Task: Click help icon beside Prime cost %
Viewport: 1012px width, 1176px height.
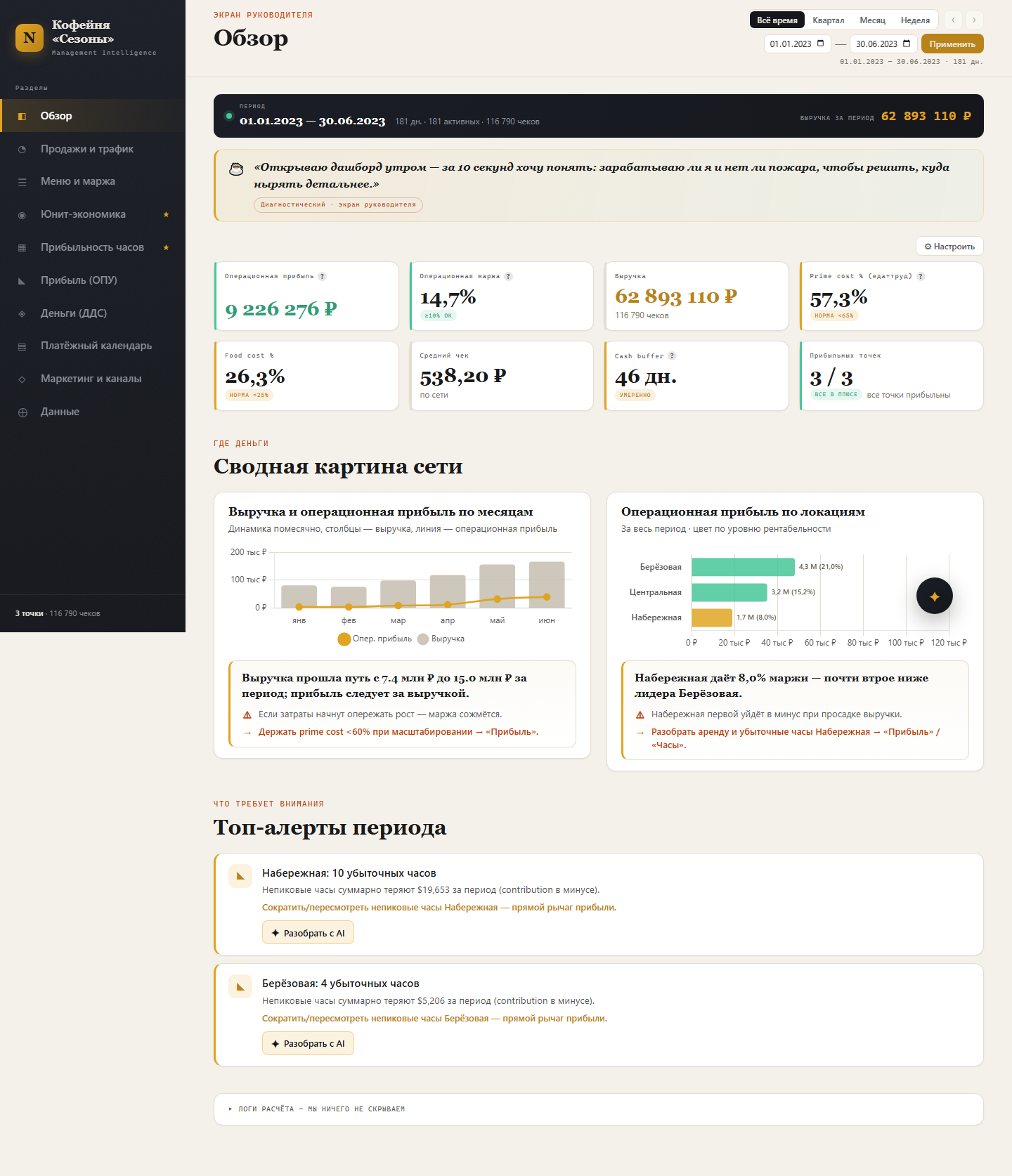Action: tap(921, 276)
